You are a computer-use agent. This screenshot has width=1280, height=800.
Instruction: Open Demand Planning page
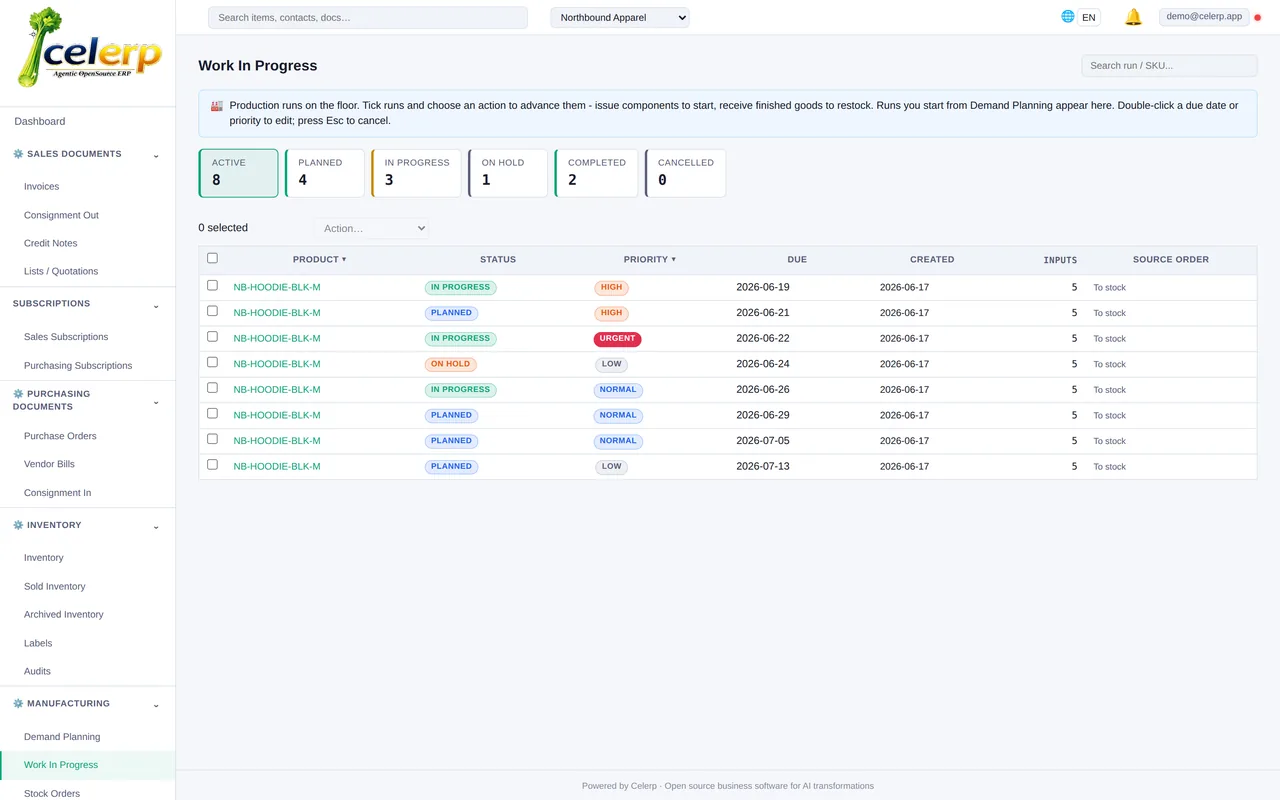tap(62, 737)
